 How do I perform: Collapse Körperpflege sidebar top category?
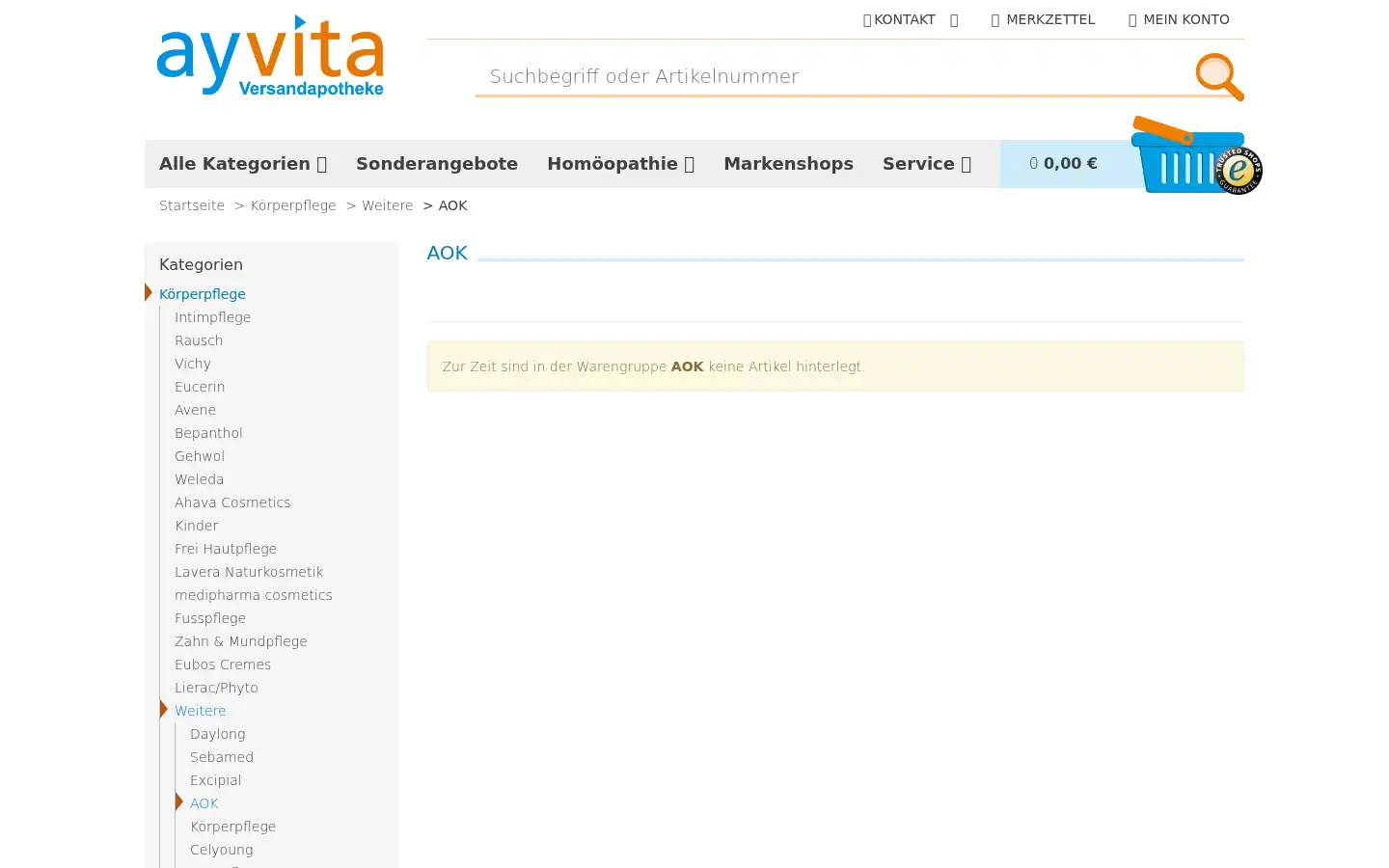pyautogui.click(x=203, y=294)
